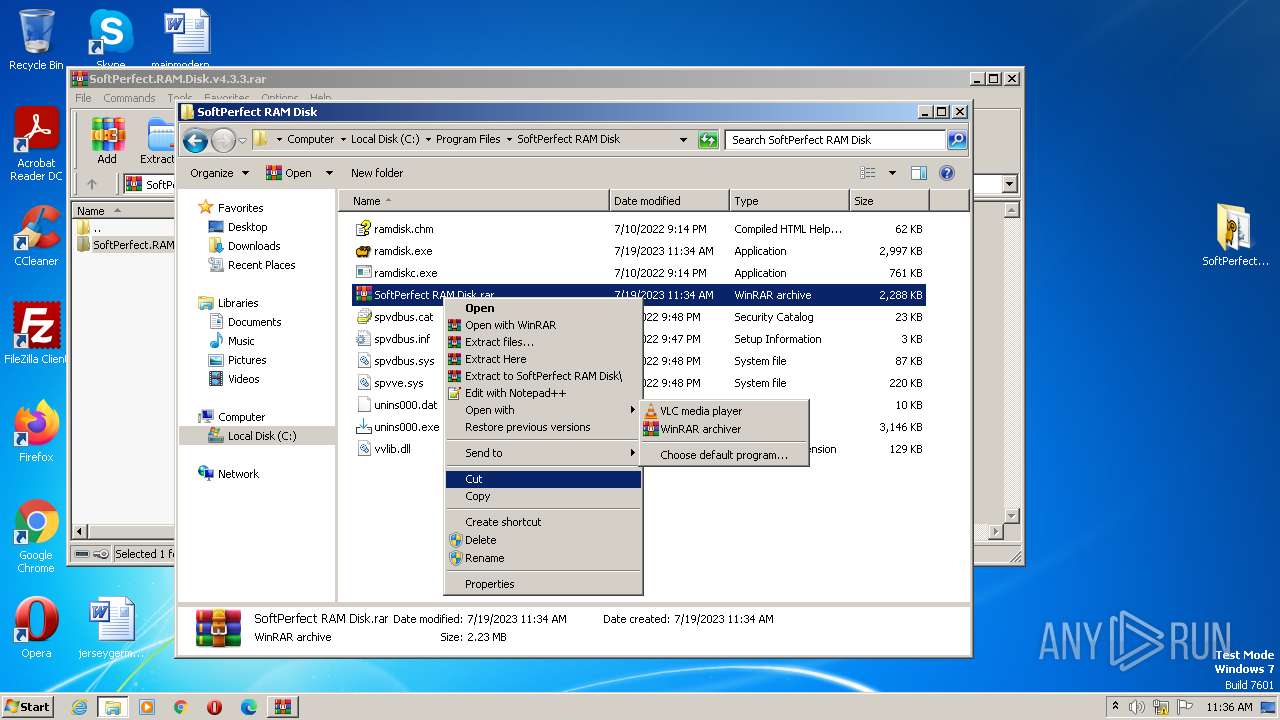Screen dimensions: 1280x720
Task: Select Extract Here from context menu
Action: [x=543, y=359]
